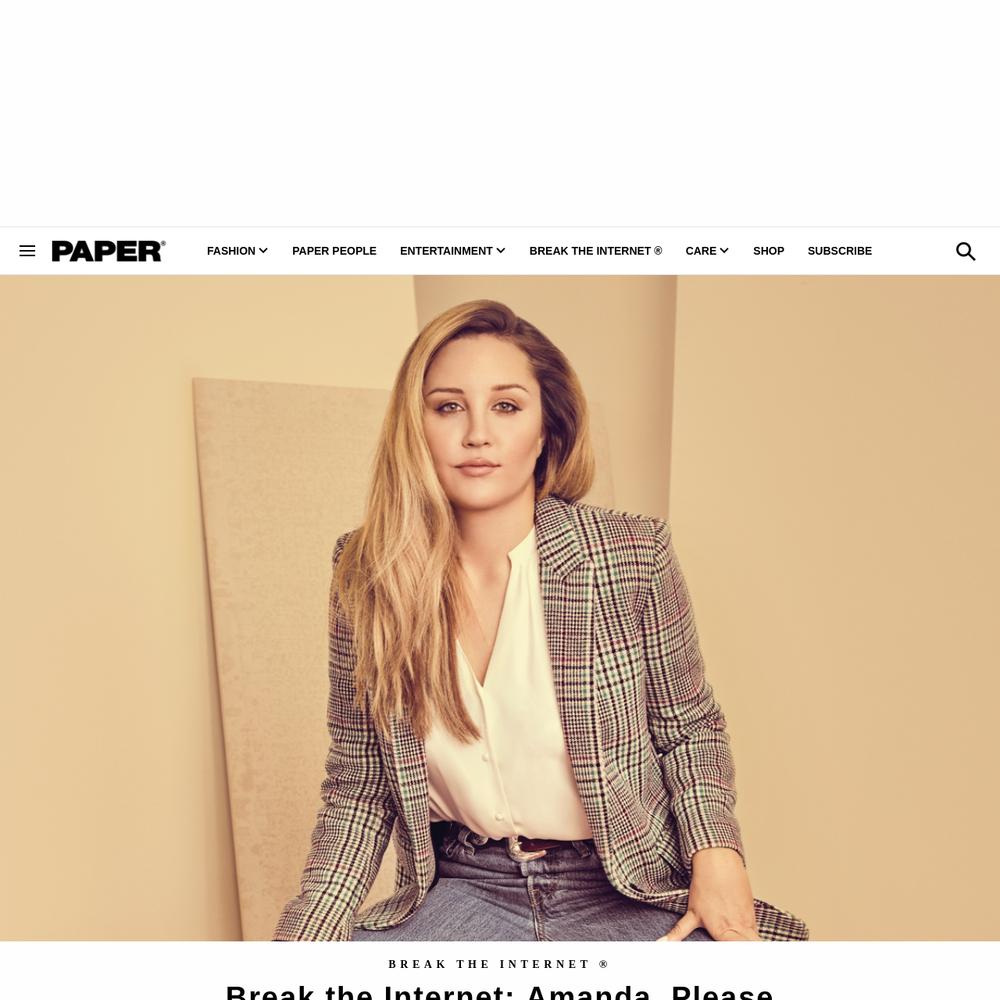Open the hamburger menu beside the PAPER logo
1000x1000 pixels.
[27, 251]
